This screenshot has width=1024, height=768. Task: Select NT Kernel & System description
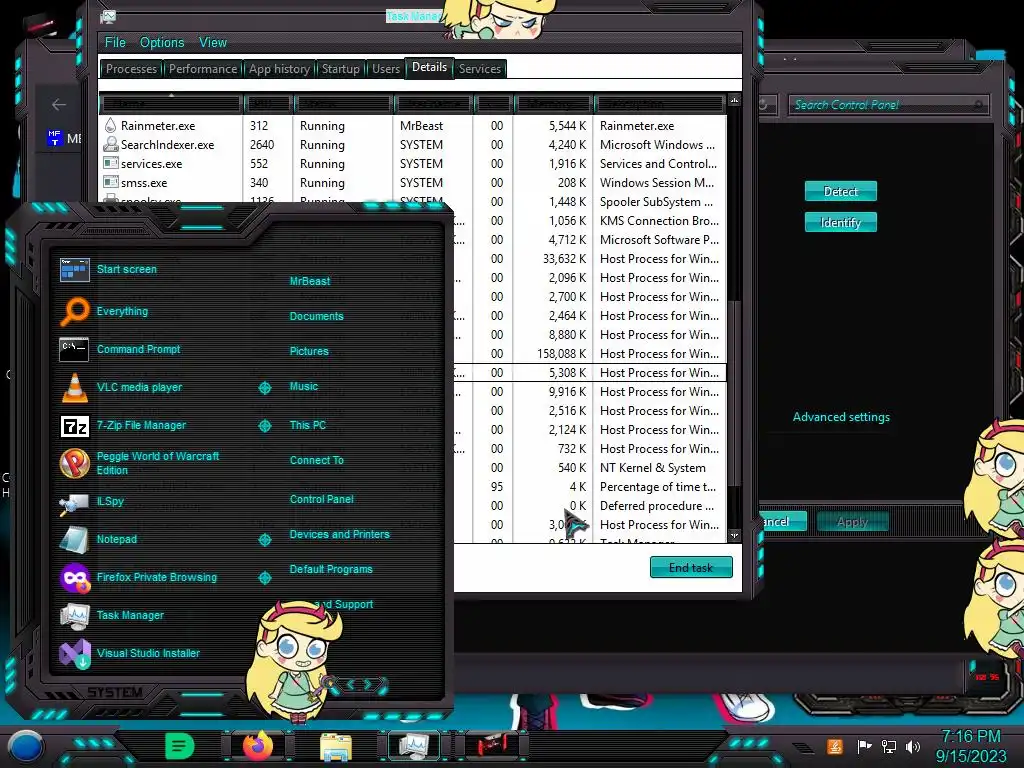pyautogui.click(x=652, y=468)
